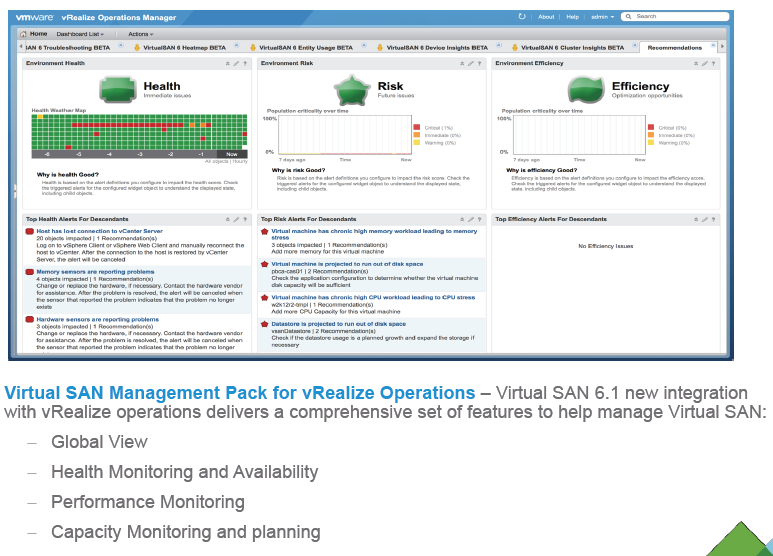773x556 pixels.
Task: Open the chronic high memory workload alert
Action: pyautogui.click(x=374, y=234)
